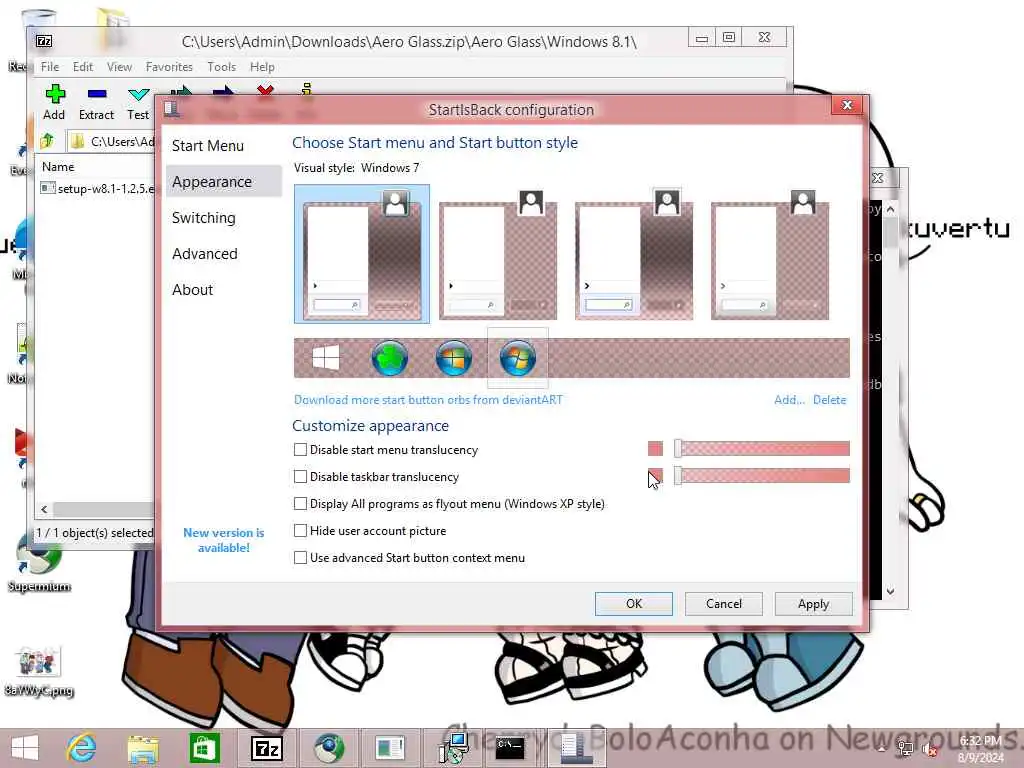Click the New version is available link
This screenshot has height=768, width=1024.
point(223,540)
